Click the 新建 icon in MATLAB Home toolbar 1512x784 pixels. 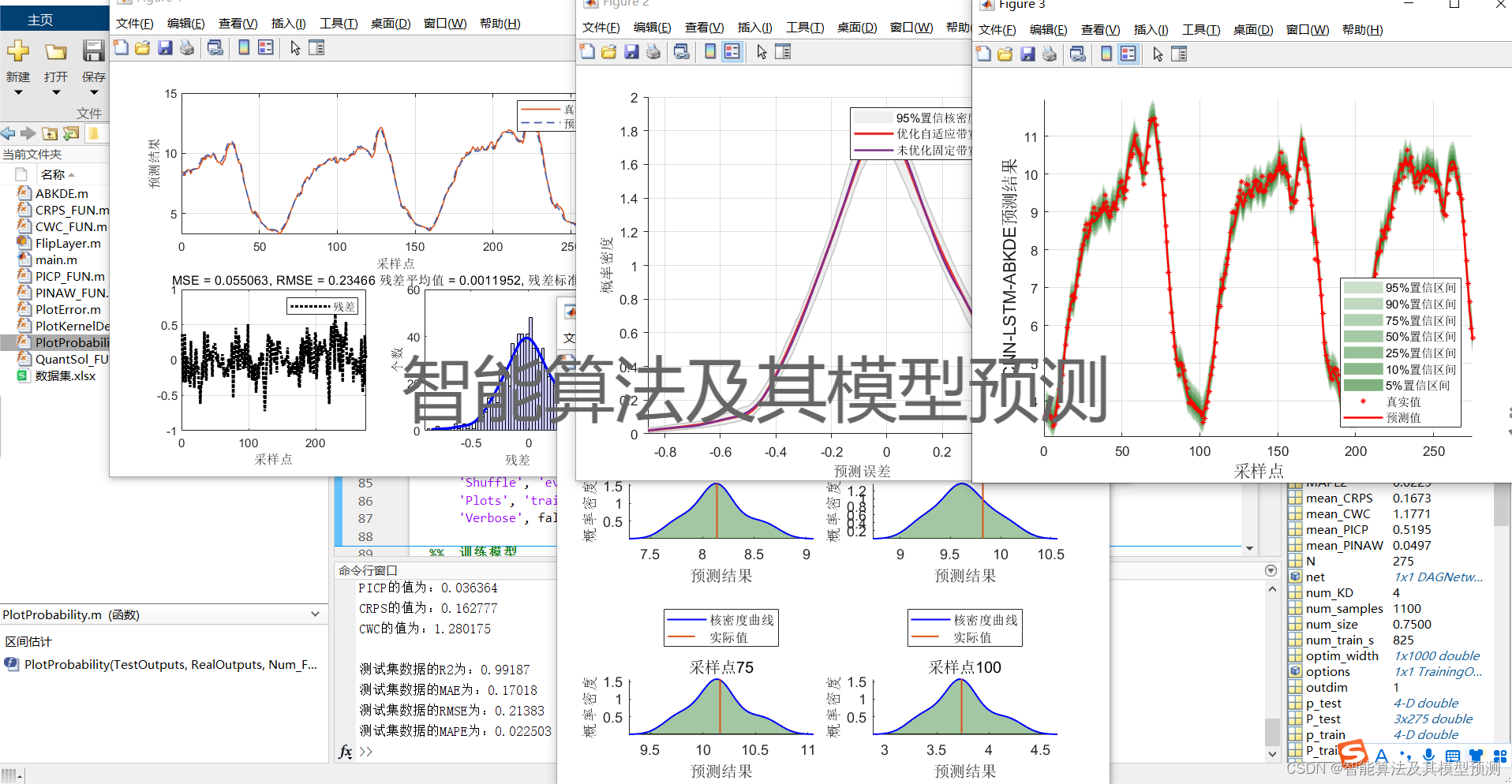(17, 51)
